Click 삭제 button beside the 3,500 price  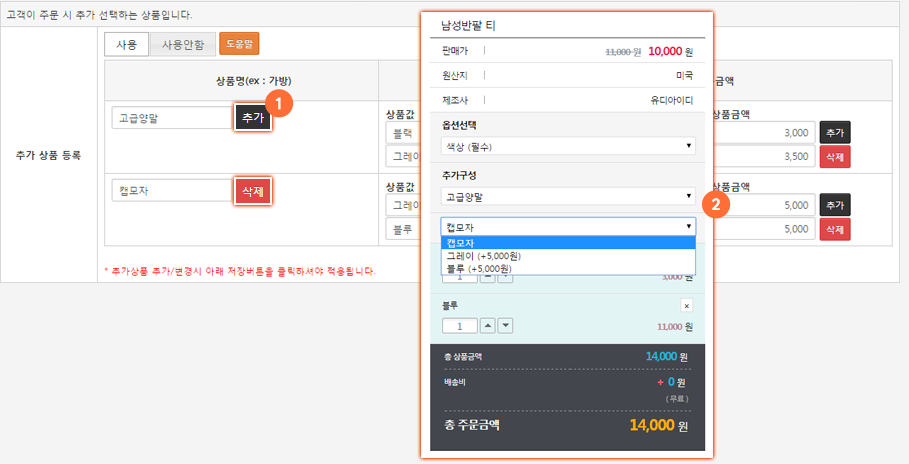835,157
